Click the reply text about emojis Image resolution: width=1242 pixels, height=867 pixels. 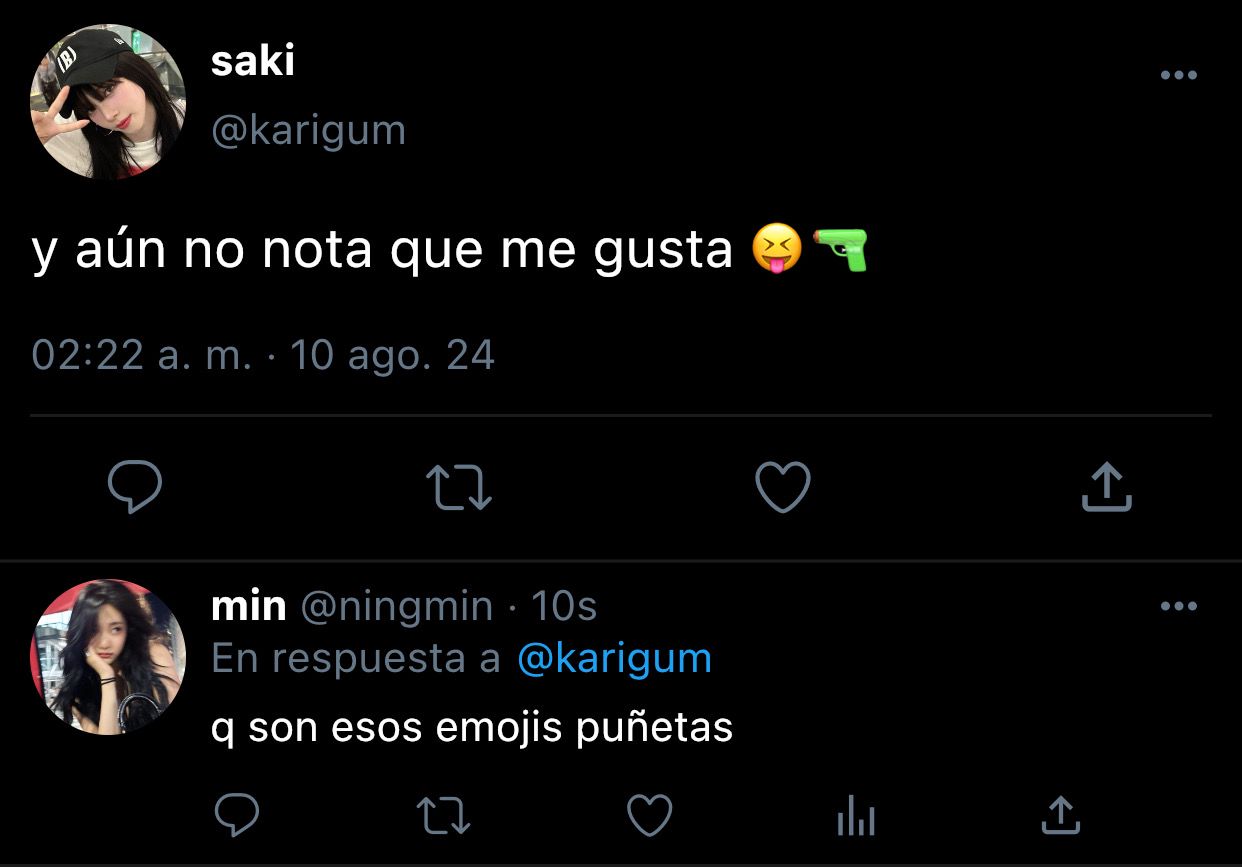(x=472, y=728)
